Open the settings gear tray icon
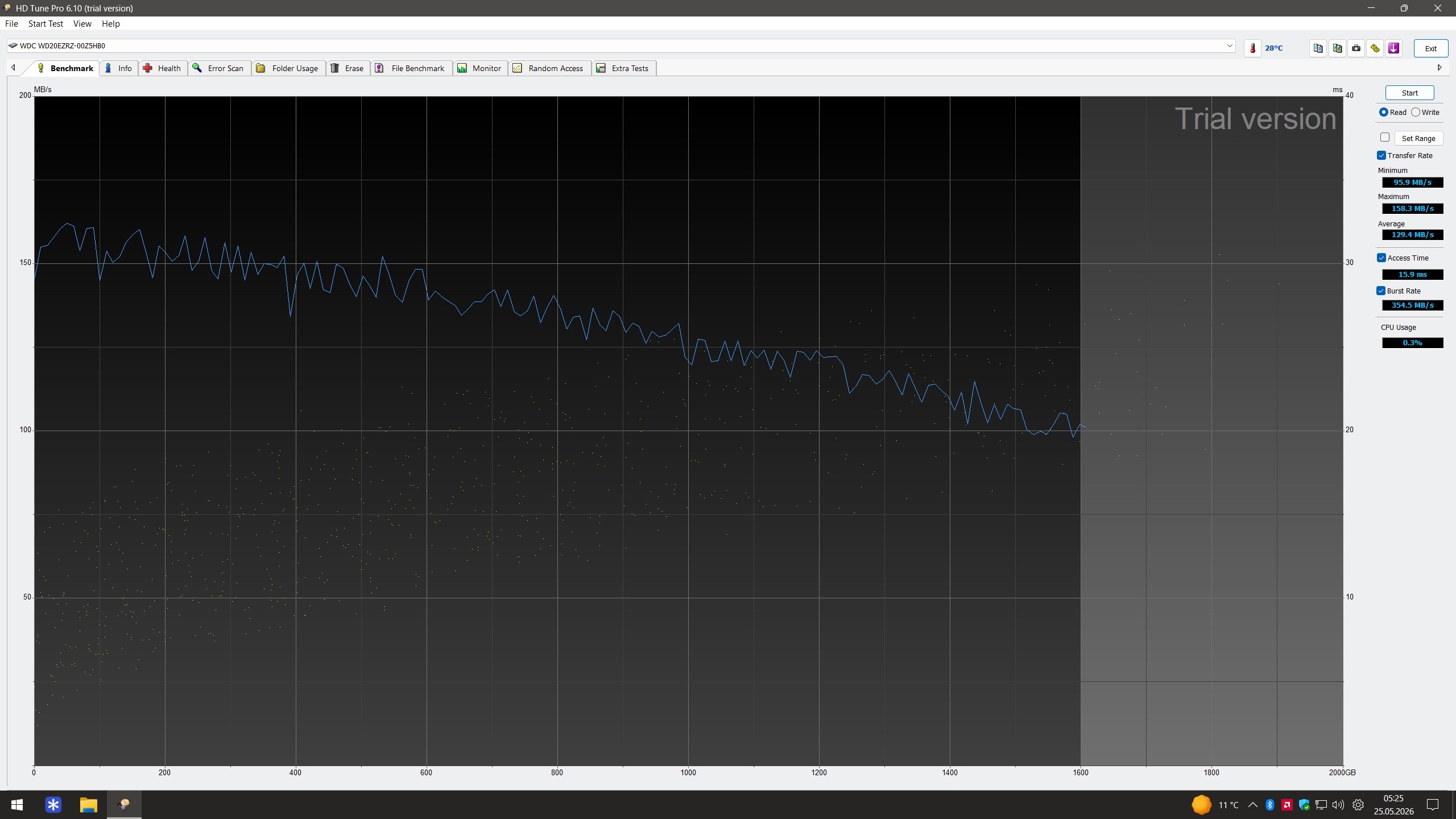The width and height of the screenshot is (1456, 819). coord(1358,805)
